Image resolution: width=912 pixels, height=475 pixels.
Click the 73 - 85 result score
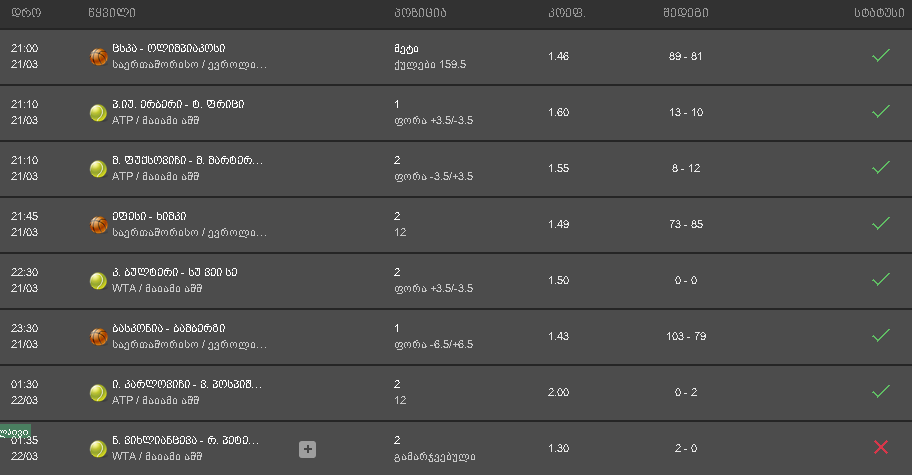tap(685, 224)
